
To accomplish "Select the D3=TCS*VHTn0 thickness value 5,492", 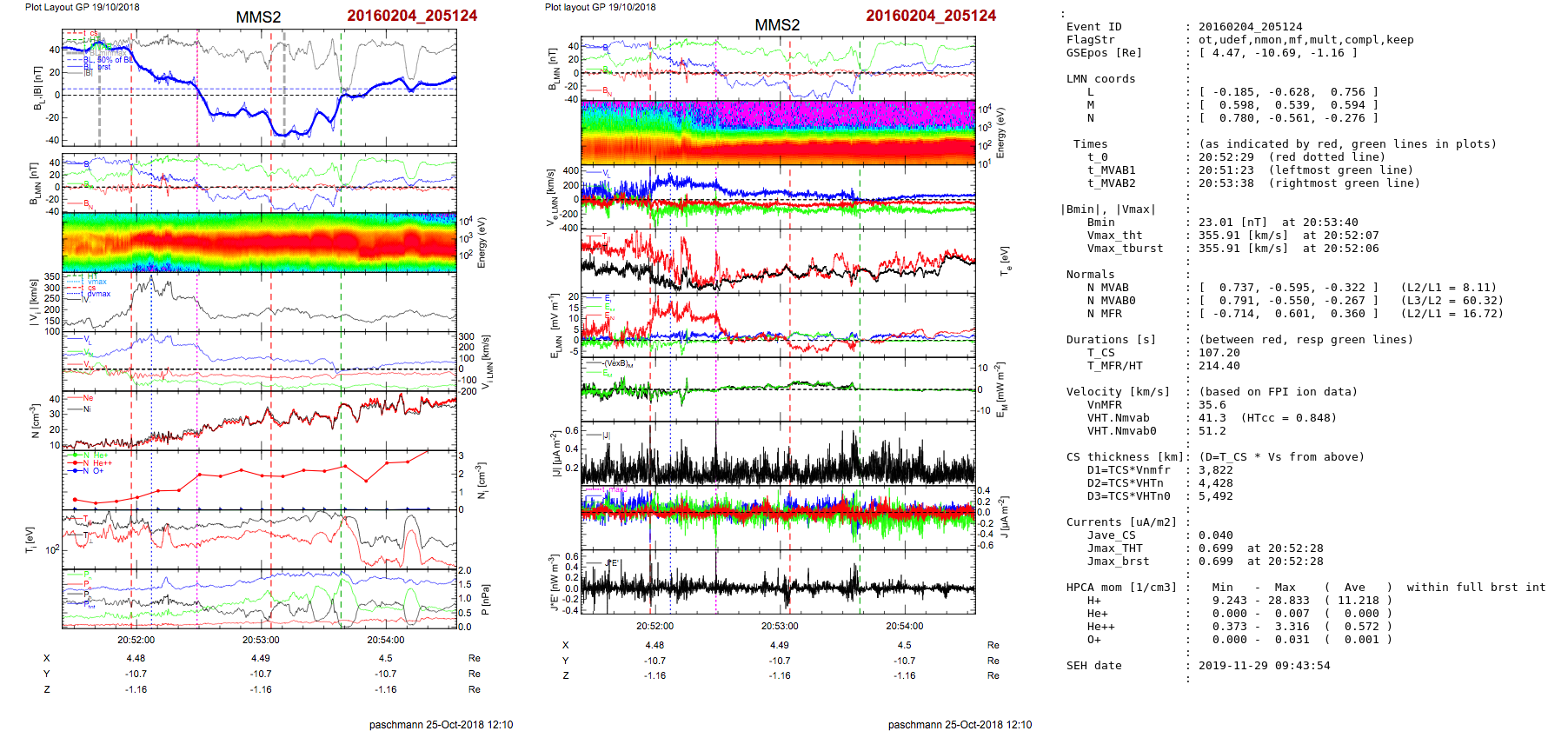I will click(1215, 496).
